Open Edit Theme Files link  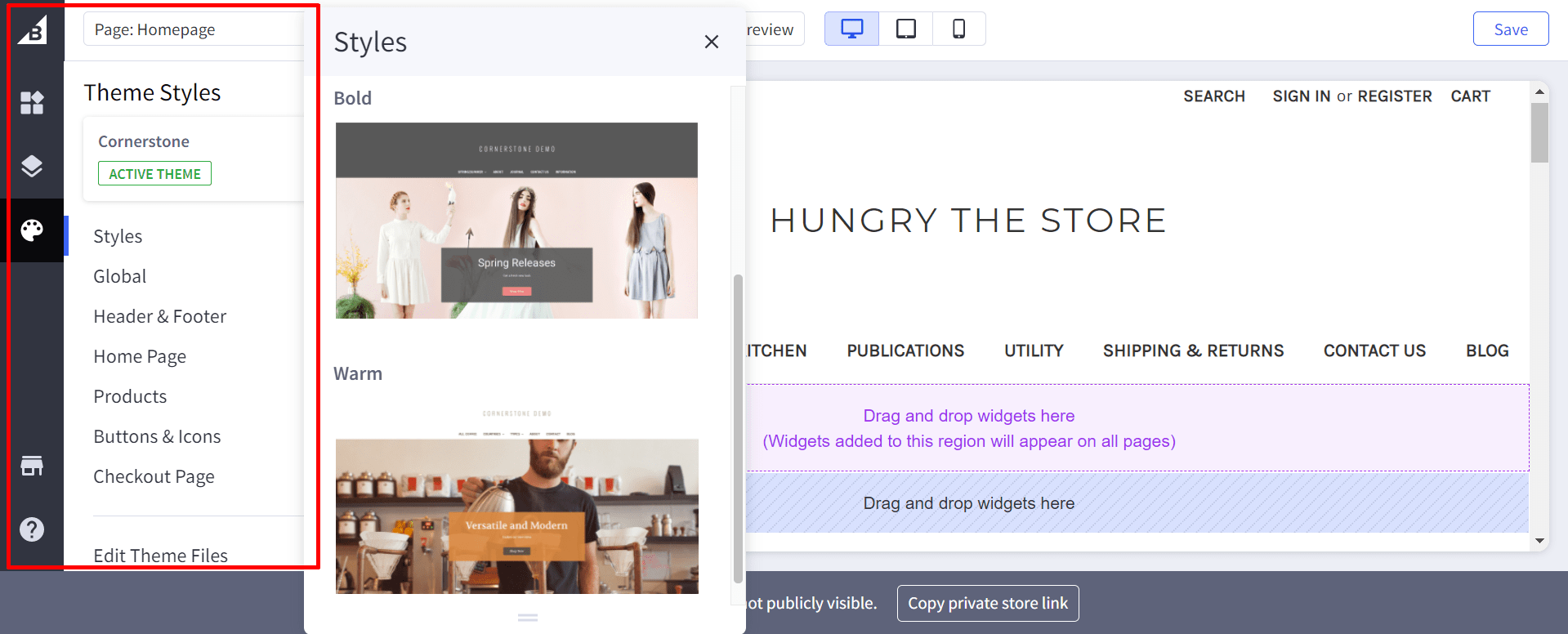160,556
